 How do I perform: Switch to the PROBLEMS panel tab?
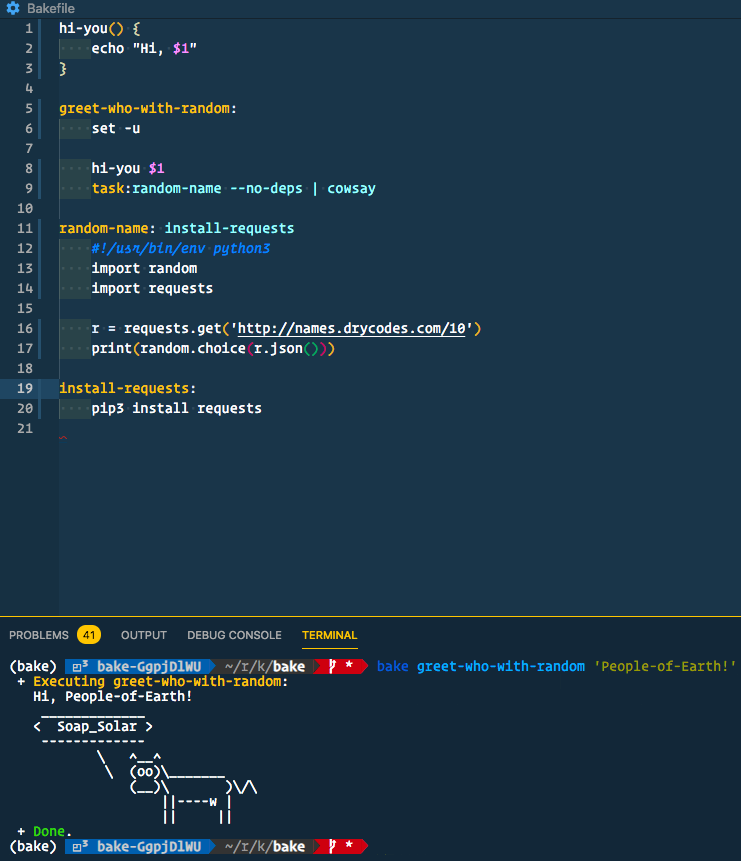point(39,635)
